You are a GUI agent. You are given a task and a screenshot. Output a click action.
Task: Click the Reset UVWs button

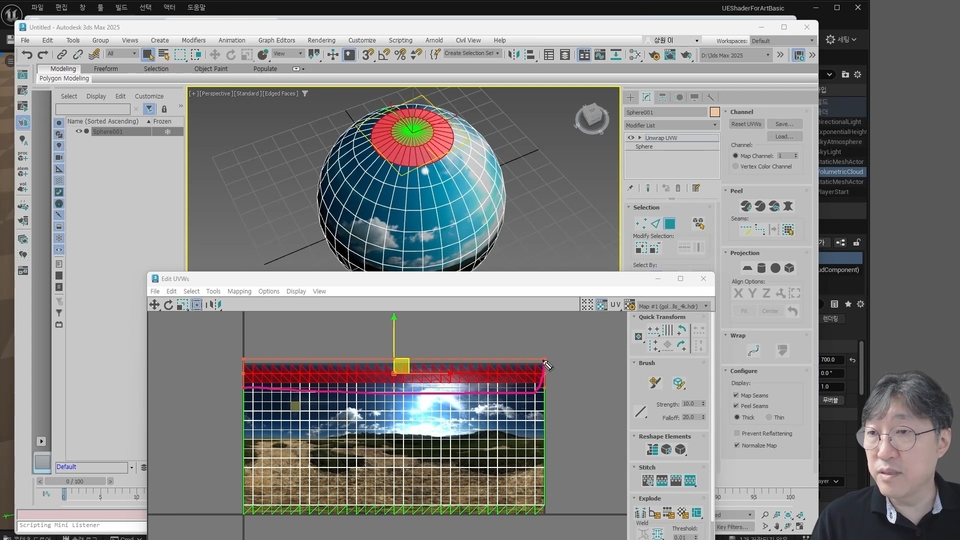point(746,124)
